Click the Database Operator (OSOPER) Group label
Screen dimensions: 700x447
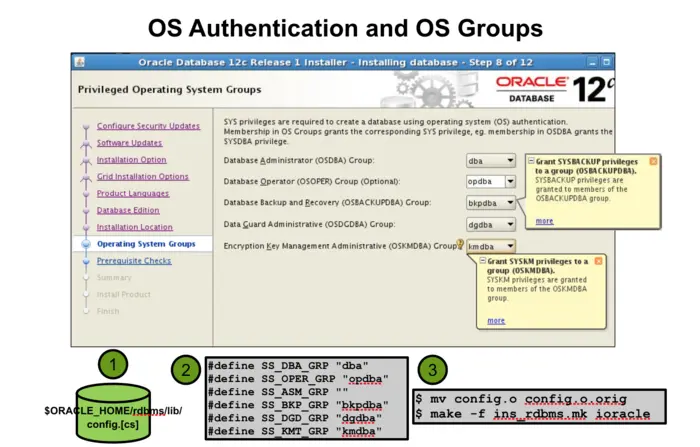(312, 181)
